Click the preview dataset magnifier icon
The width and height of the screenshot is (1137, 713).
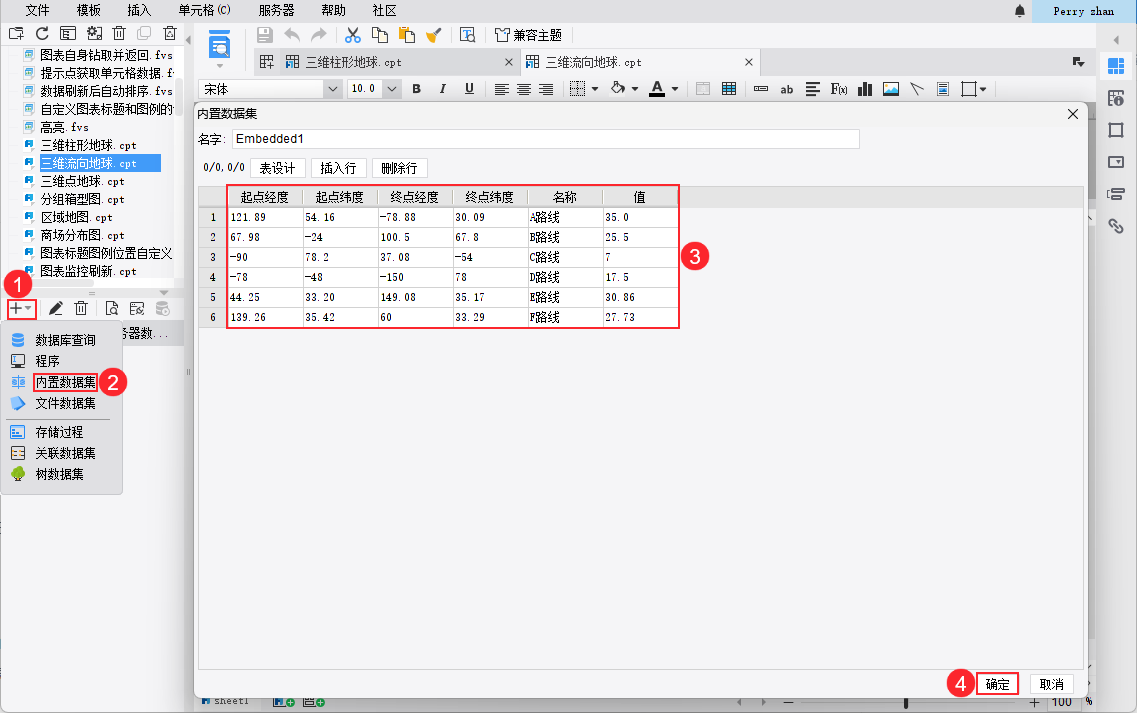click(111, 308)
